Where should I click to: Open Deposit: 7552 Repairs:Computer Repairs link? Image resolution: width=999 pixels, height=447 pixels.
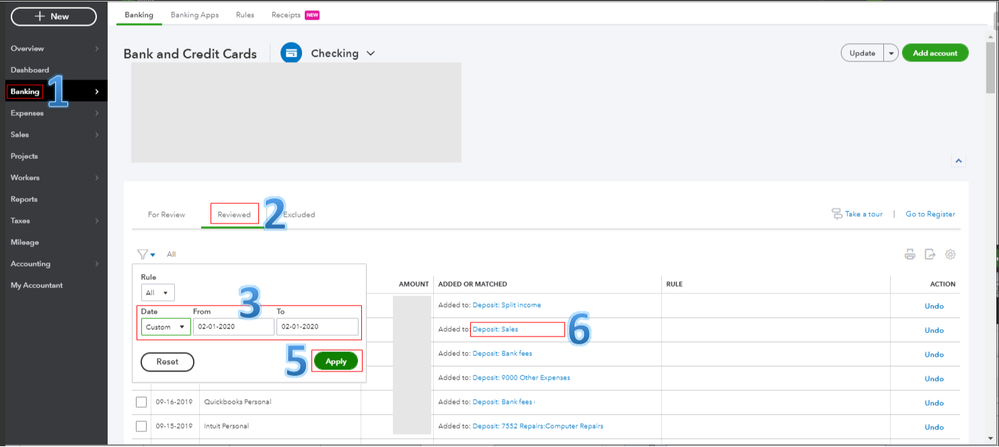click(x=538, y=426)
